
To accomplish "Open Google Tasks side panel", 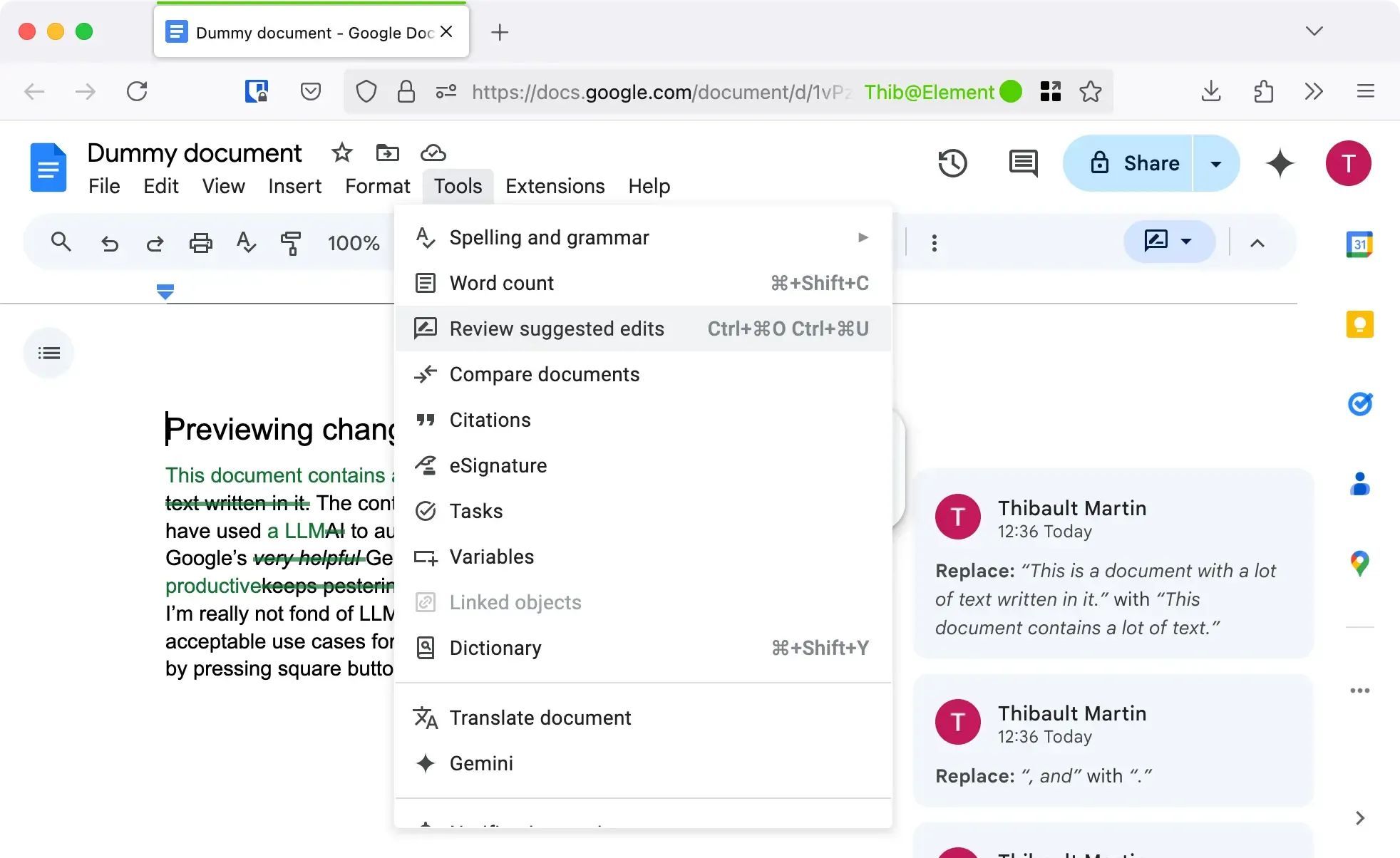I will (1360, 404).
